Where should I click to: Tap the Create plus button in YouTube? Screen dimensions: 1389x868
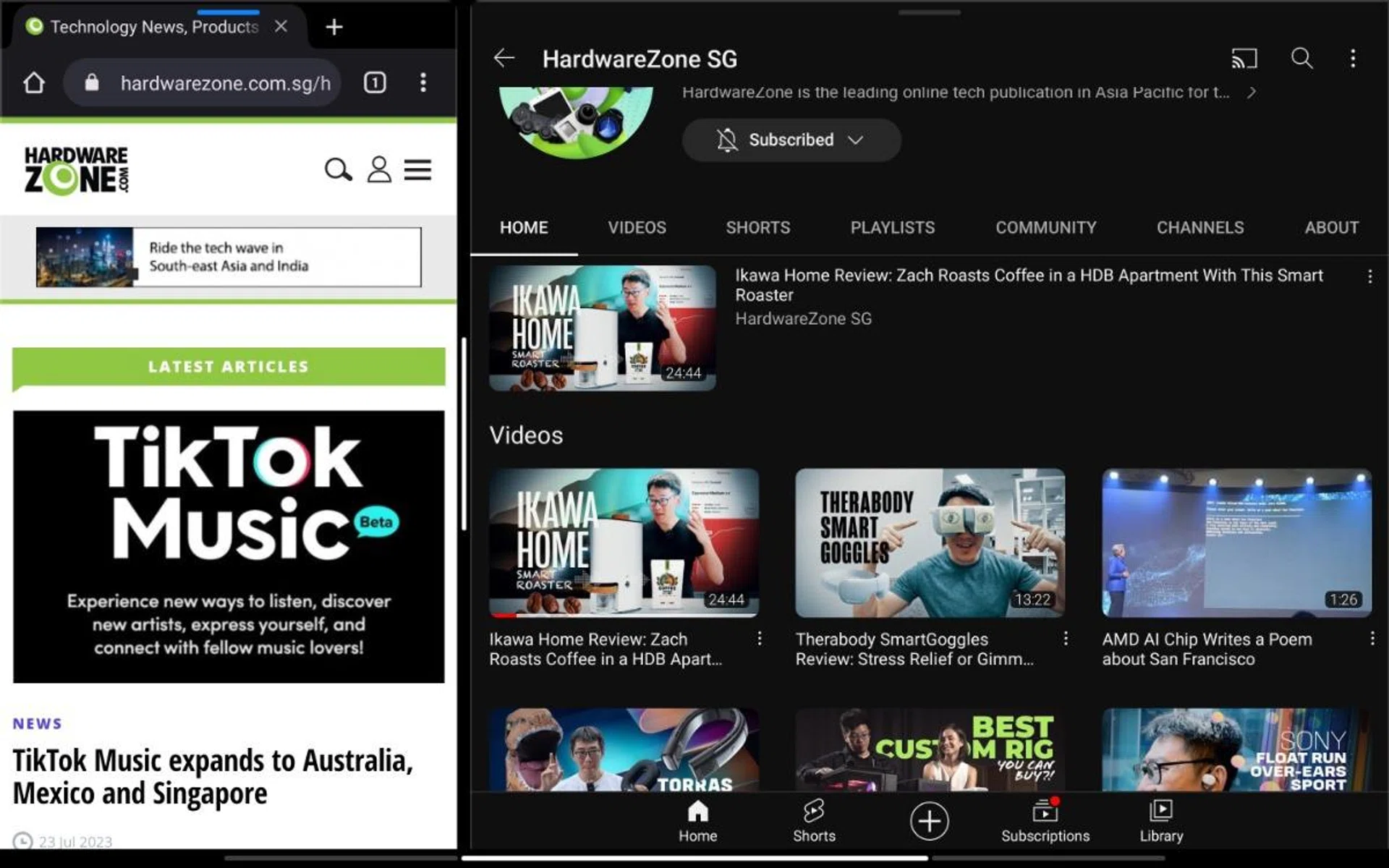[x=929, y=820]
